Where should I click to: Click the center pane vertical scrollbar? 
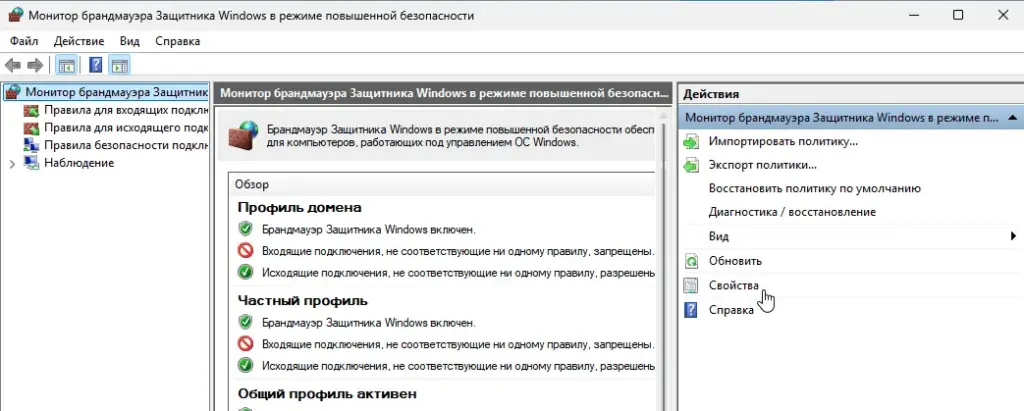pyautogui.click(x=665, y=261)
